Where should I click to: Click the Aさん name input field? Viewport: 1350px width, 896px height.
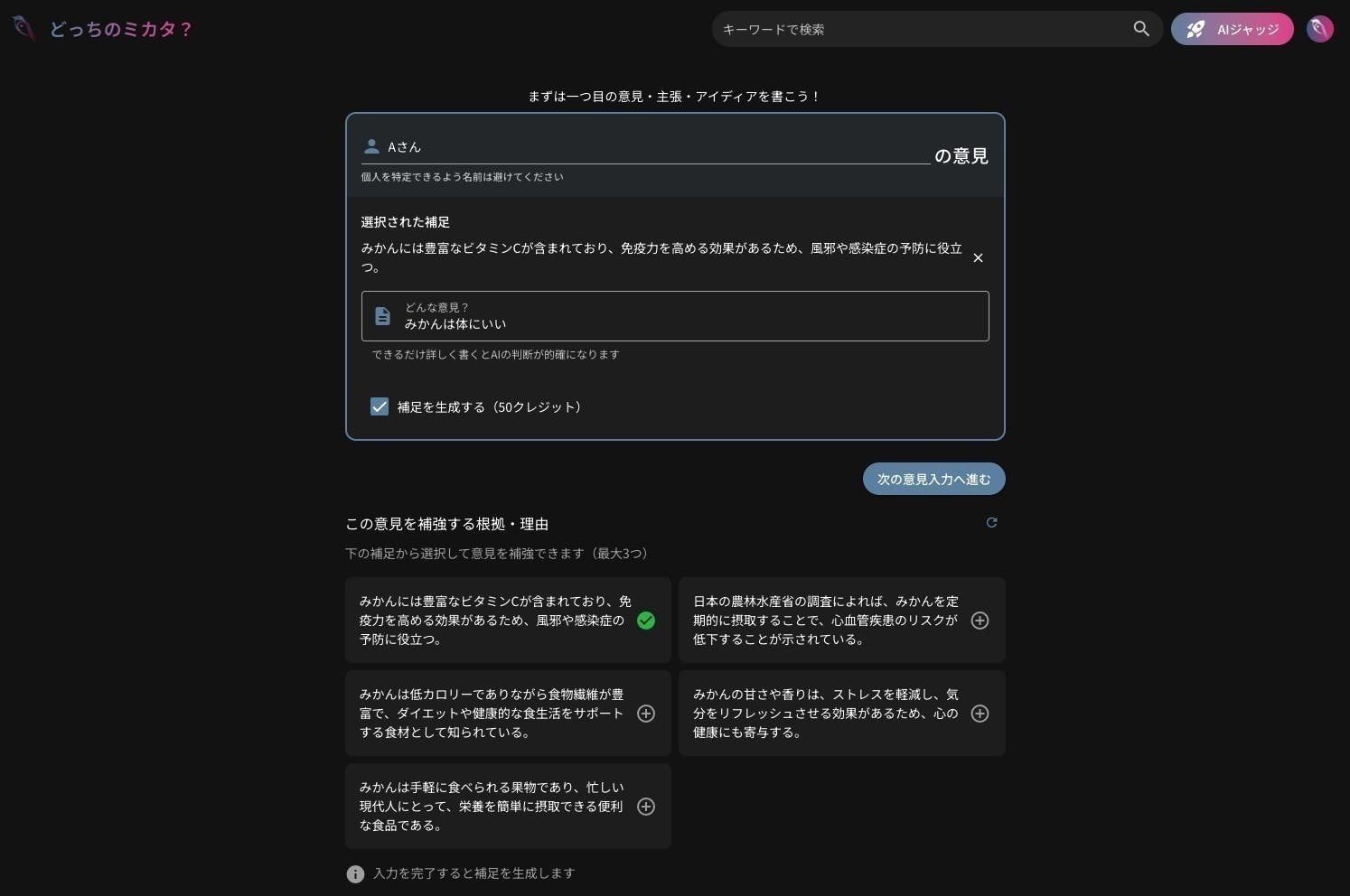click(x=633, y=146)
